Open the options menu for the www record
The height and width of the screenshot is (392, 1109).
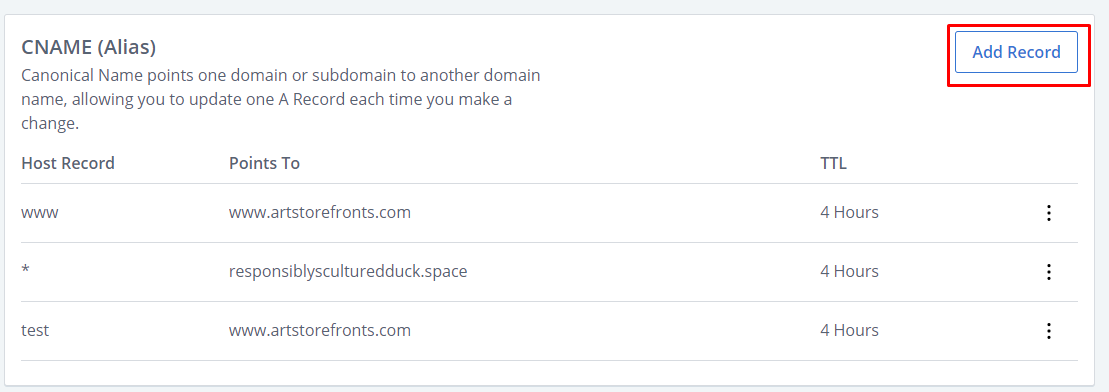pos(1049,213)
